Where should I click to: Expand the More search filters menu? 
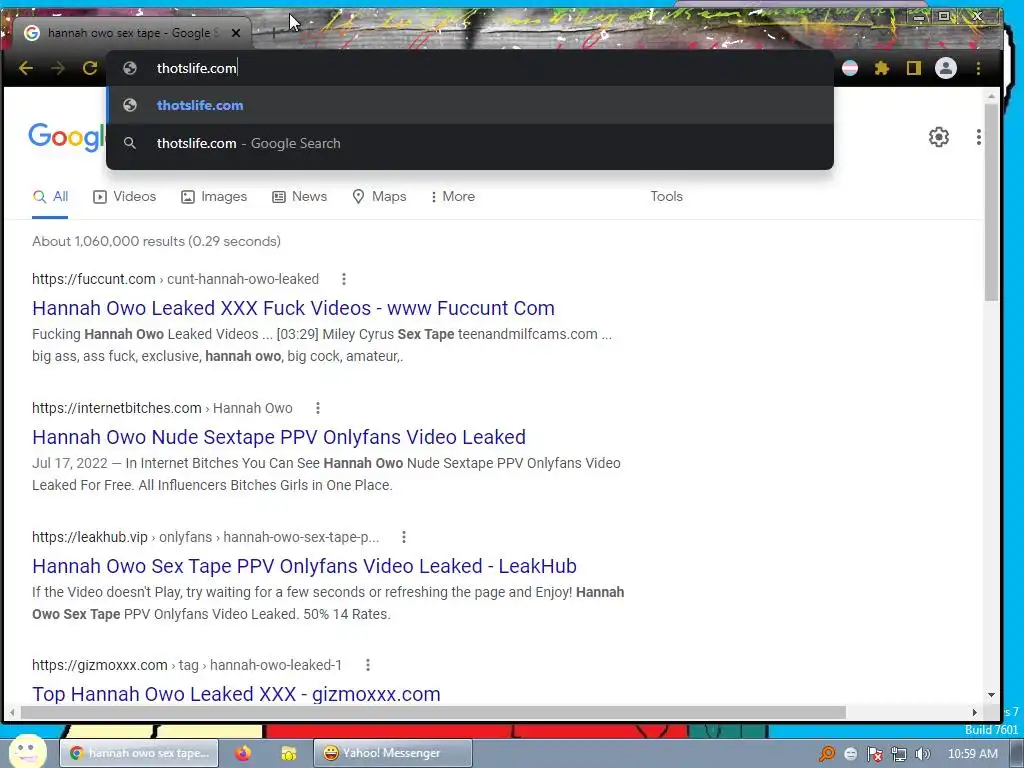point(453,197)
